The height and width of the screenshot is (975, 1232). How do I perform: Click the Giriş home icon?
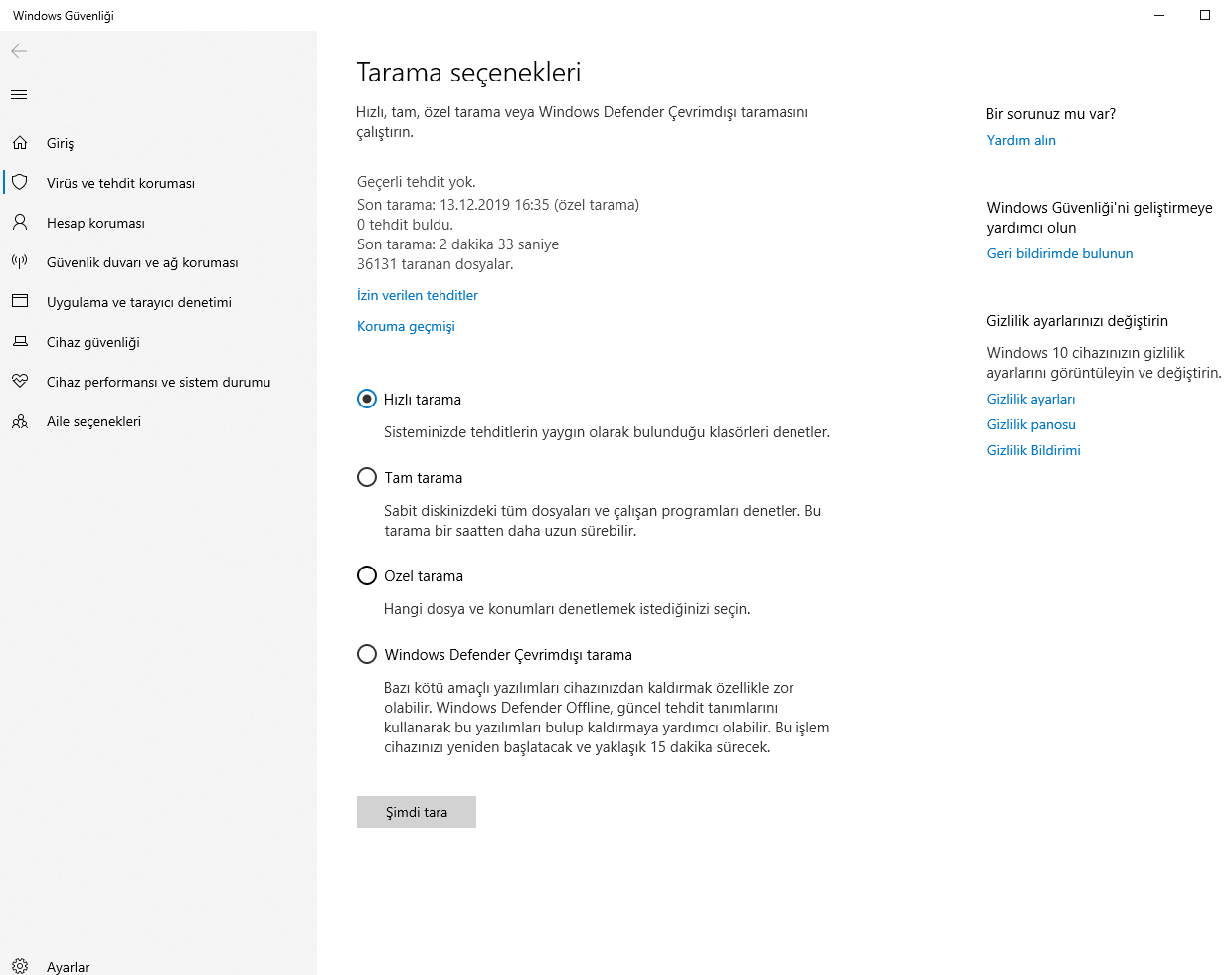[x=20, y=143]
